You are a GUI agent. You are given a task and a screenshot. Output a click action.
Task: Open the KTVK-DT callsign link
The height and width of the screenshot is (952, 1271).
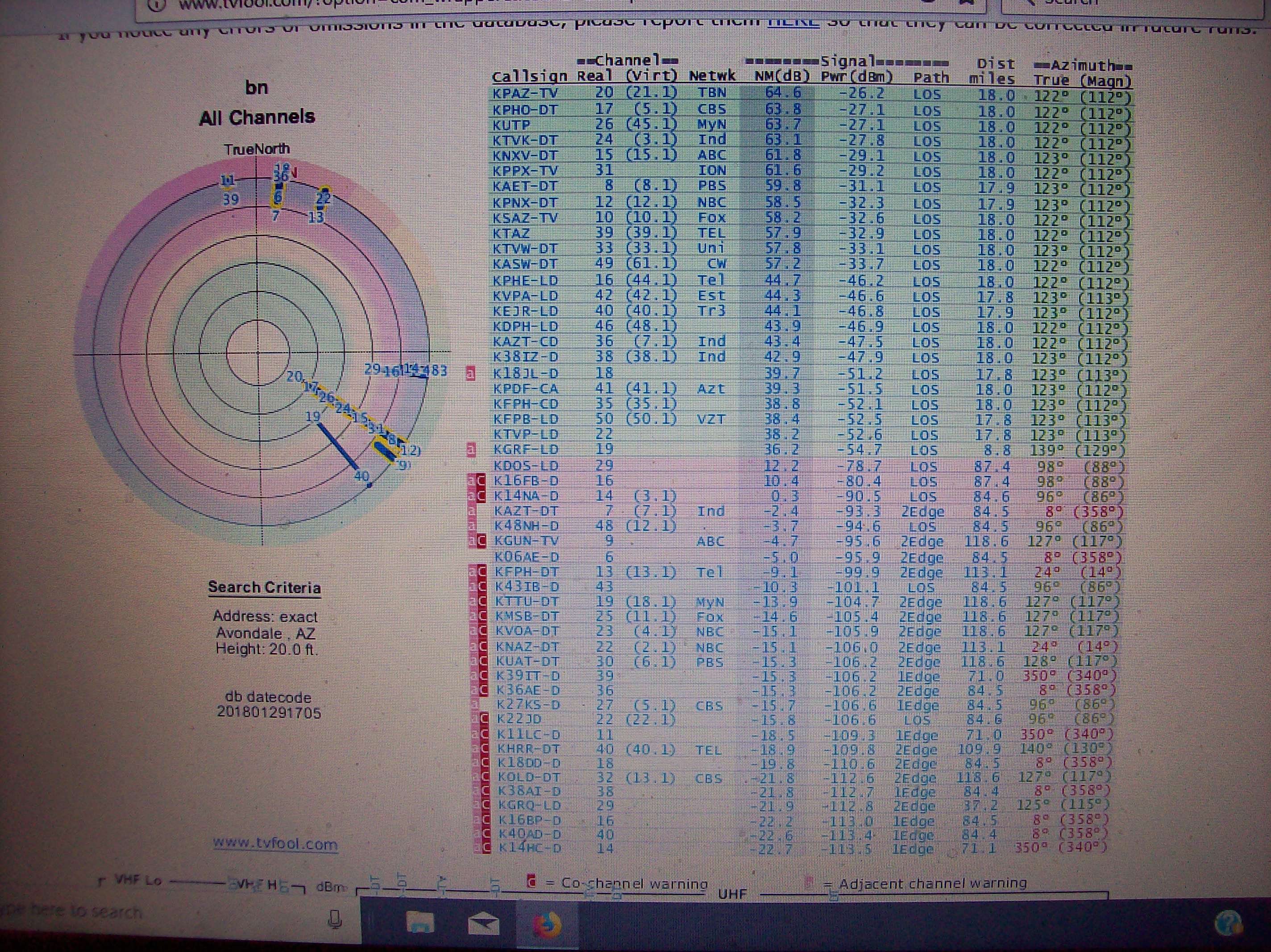(x=525, y=140)
